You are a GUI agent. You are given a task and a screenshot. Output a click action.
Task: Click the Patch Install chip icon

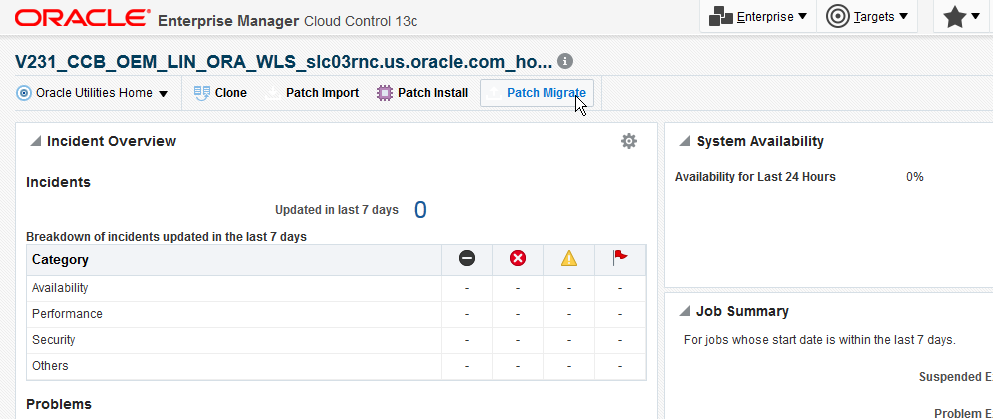point(384,94)
